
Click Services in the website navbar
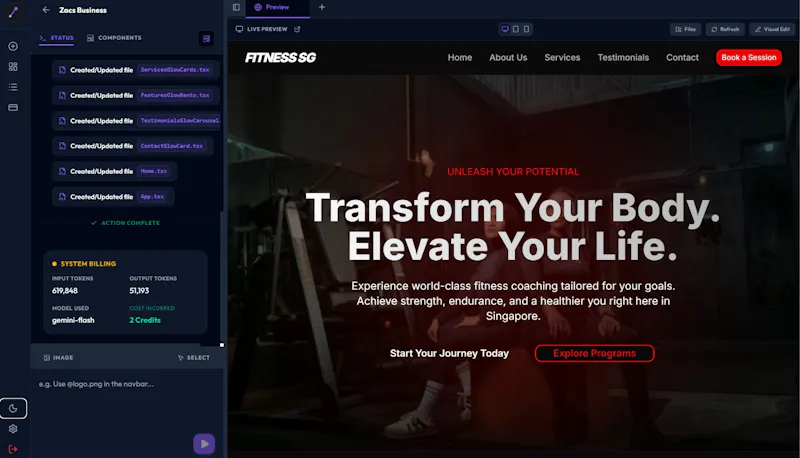click(562, 58)
